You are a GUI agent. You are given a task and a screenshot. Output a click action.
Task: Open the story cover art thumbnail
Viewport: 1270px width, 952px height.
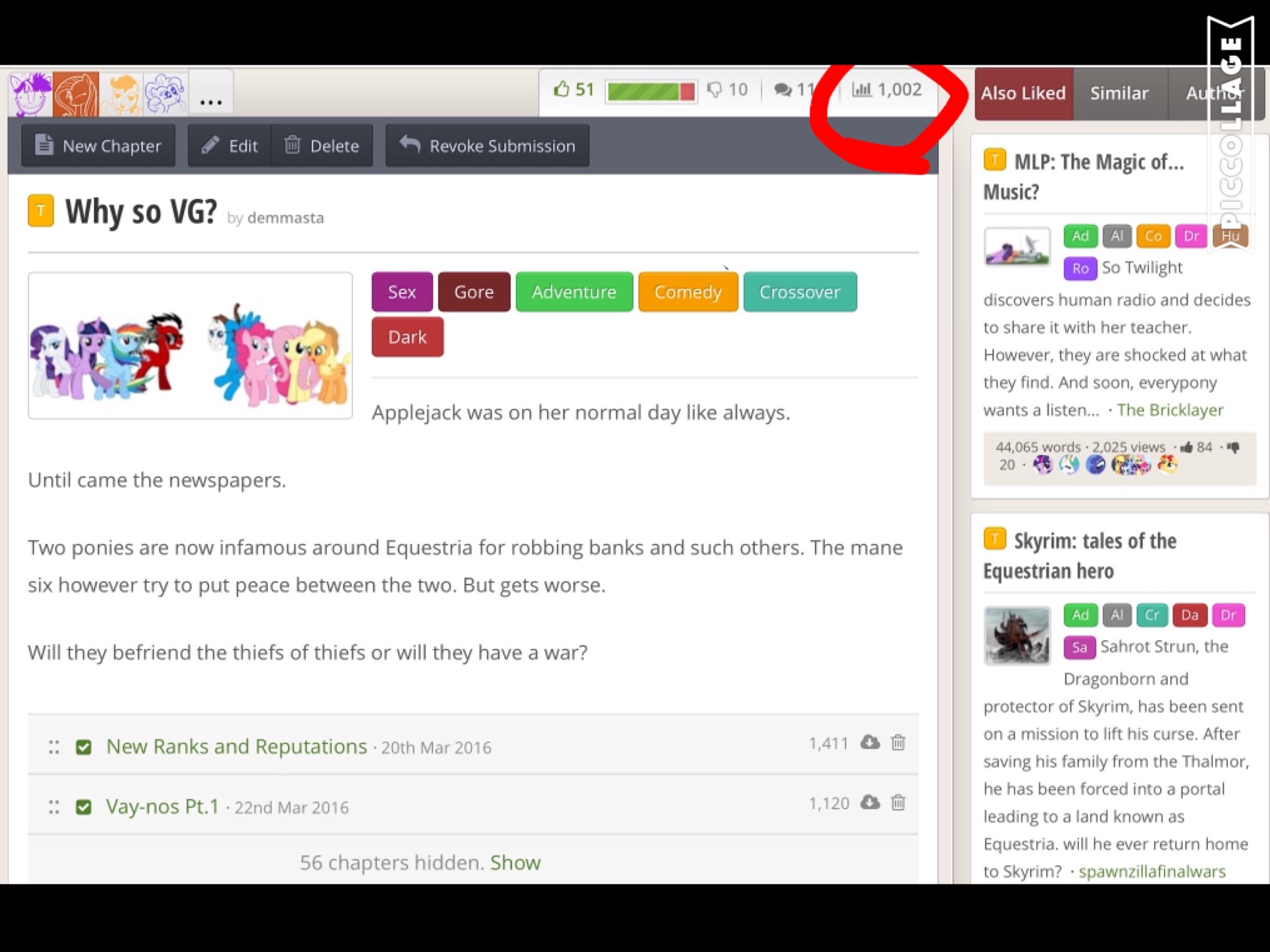(190, 346)
